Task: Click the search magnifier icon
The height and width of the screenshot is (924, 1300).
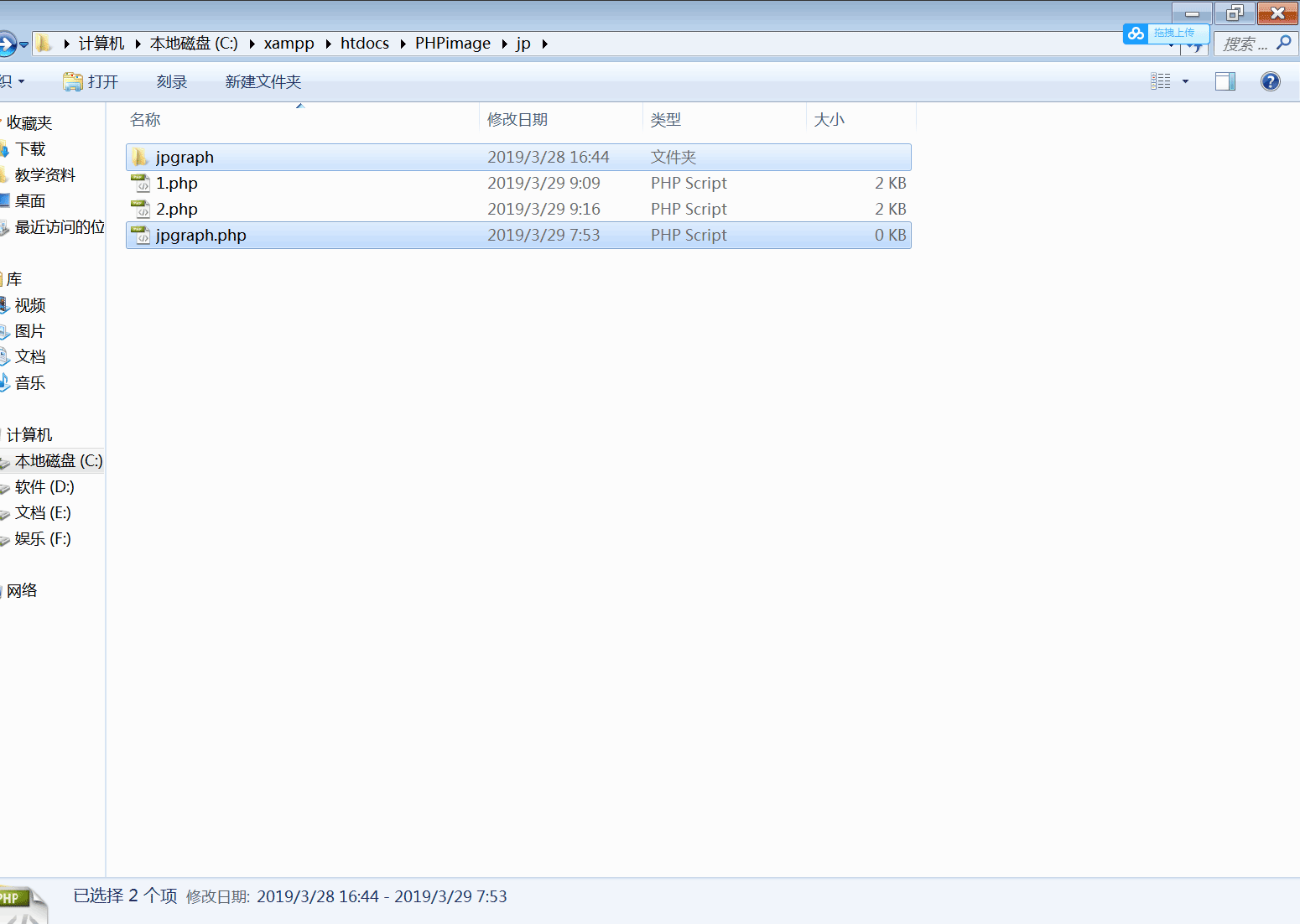Action: point(1283,43)
